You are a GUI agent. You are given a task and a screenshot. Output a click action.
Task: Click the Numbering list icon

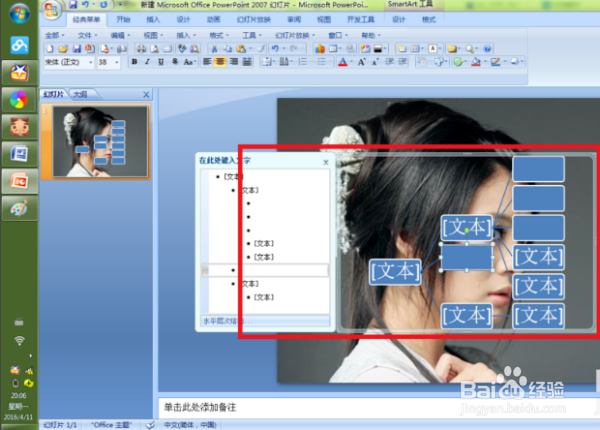pos(303,62)
